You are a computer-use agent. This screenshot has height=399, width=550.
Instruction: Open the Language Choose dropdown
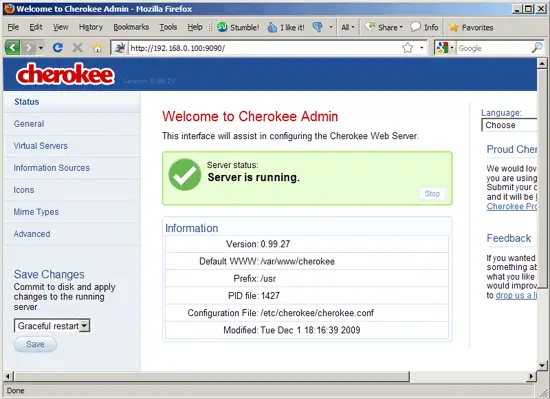click(509, 125)
